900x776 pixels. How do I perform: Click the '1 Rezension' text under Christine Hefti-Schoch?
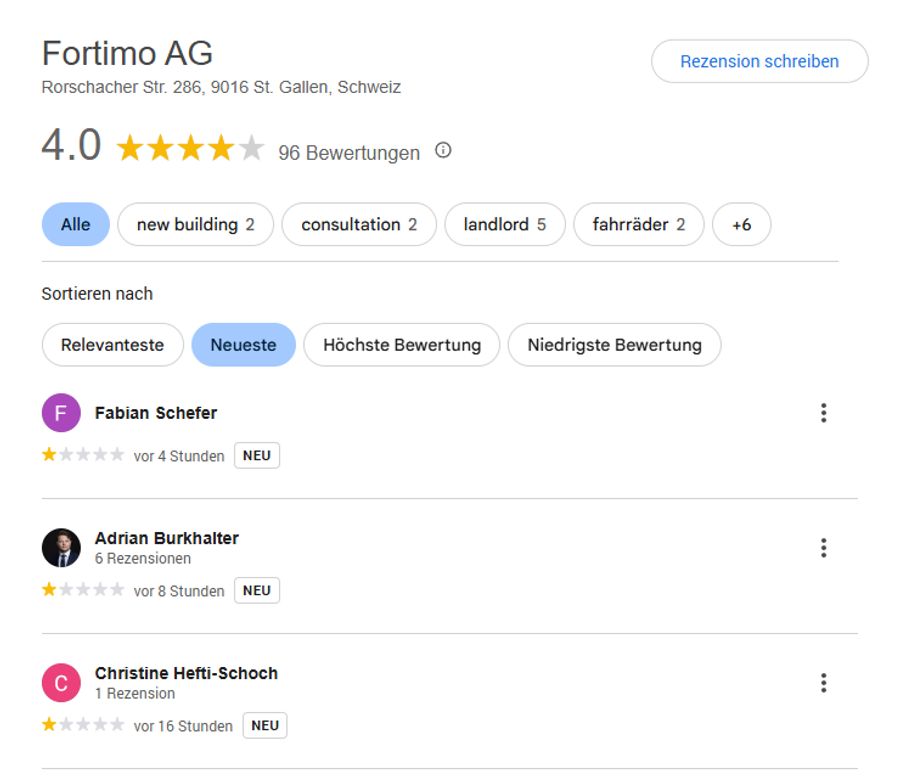point(135,693)
